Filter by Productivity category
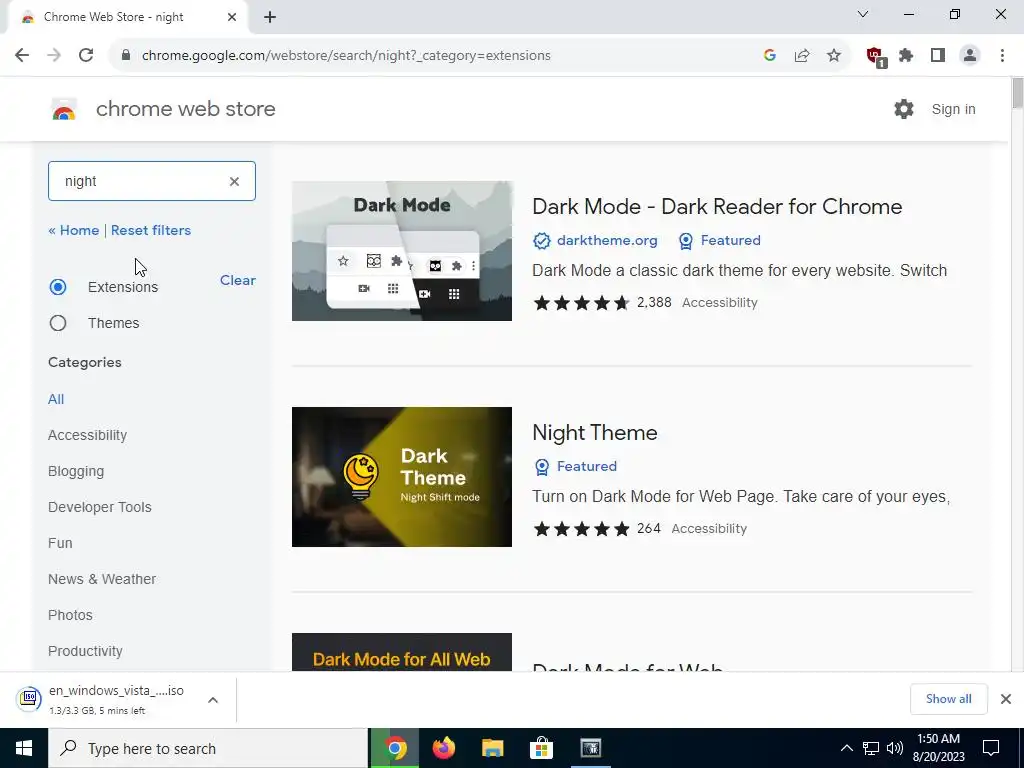The width and height of the screenshot is (1024, 768). [x=85, y=650]
